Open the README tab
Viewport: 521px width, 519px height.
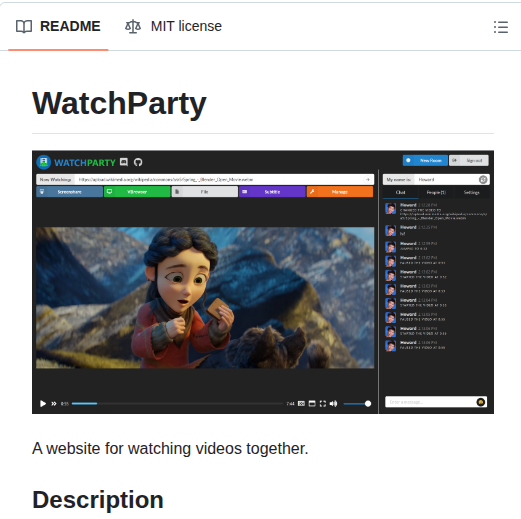pyautogui.click(x=58, y=26)
